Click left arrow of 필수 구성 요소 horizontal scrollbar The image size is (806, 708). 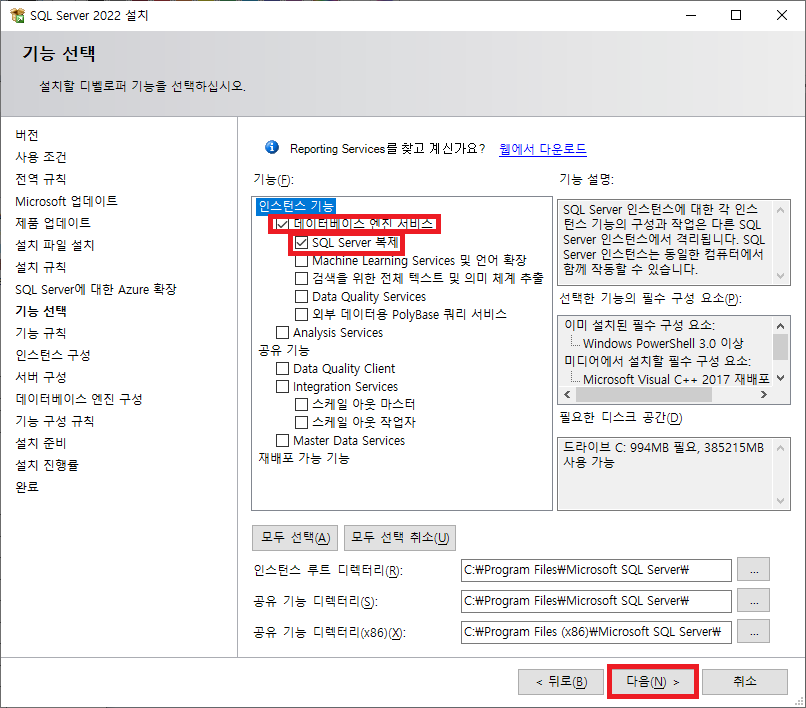click(567, 394)
